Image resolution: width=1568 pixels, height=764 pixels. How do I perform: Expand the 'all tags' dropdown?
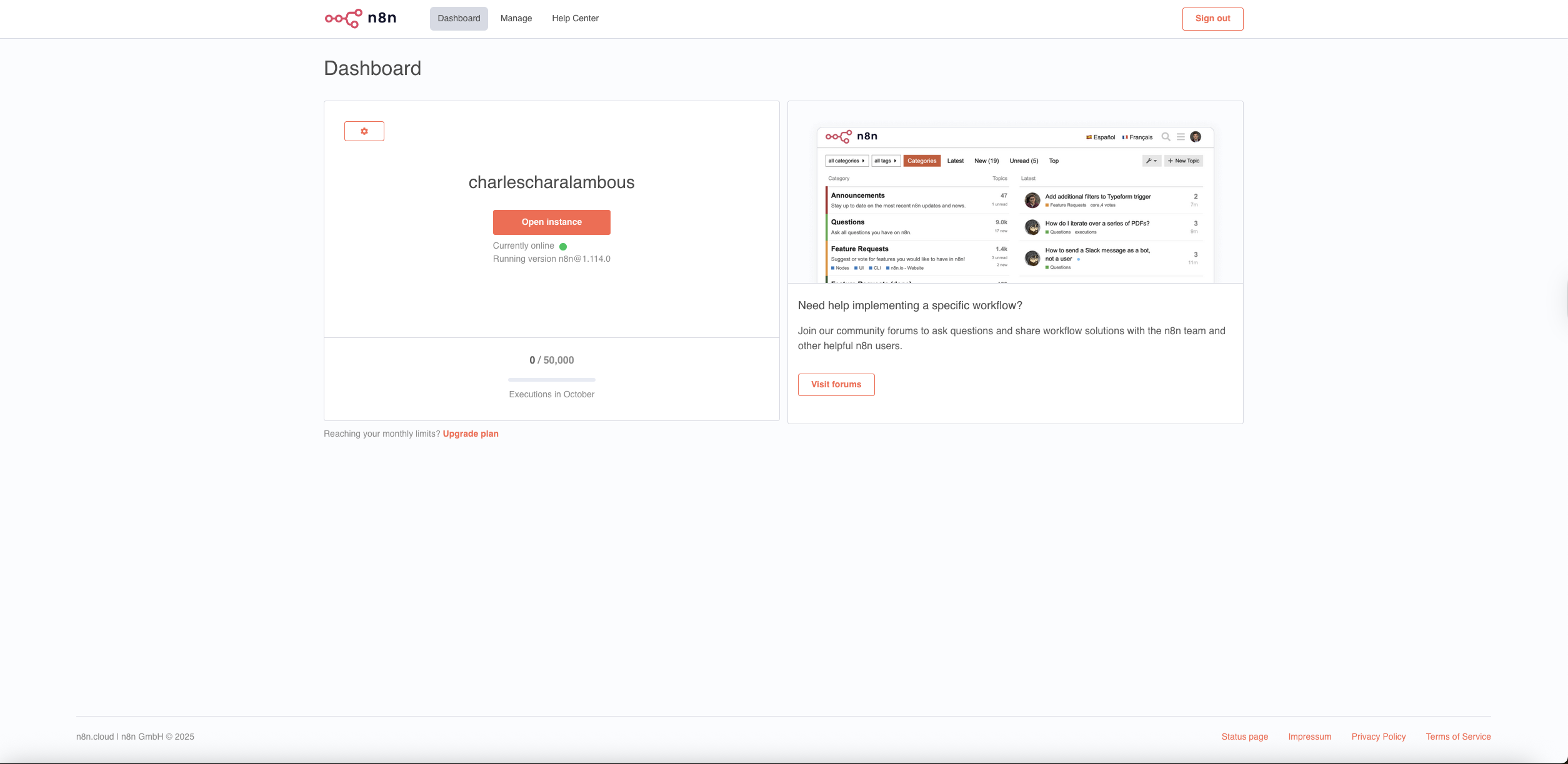[x=886, y=161]
